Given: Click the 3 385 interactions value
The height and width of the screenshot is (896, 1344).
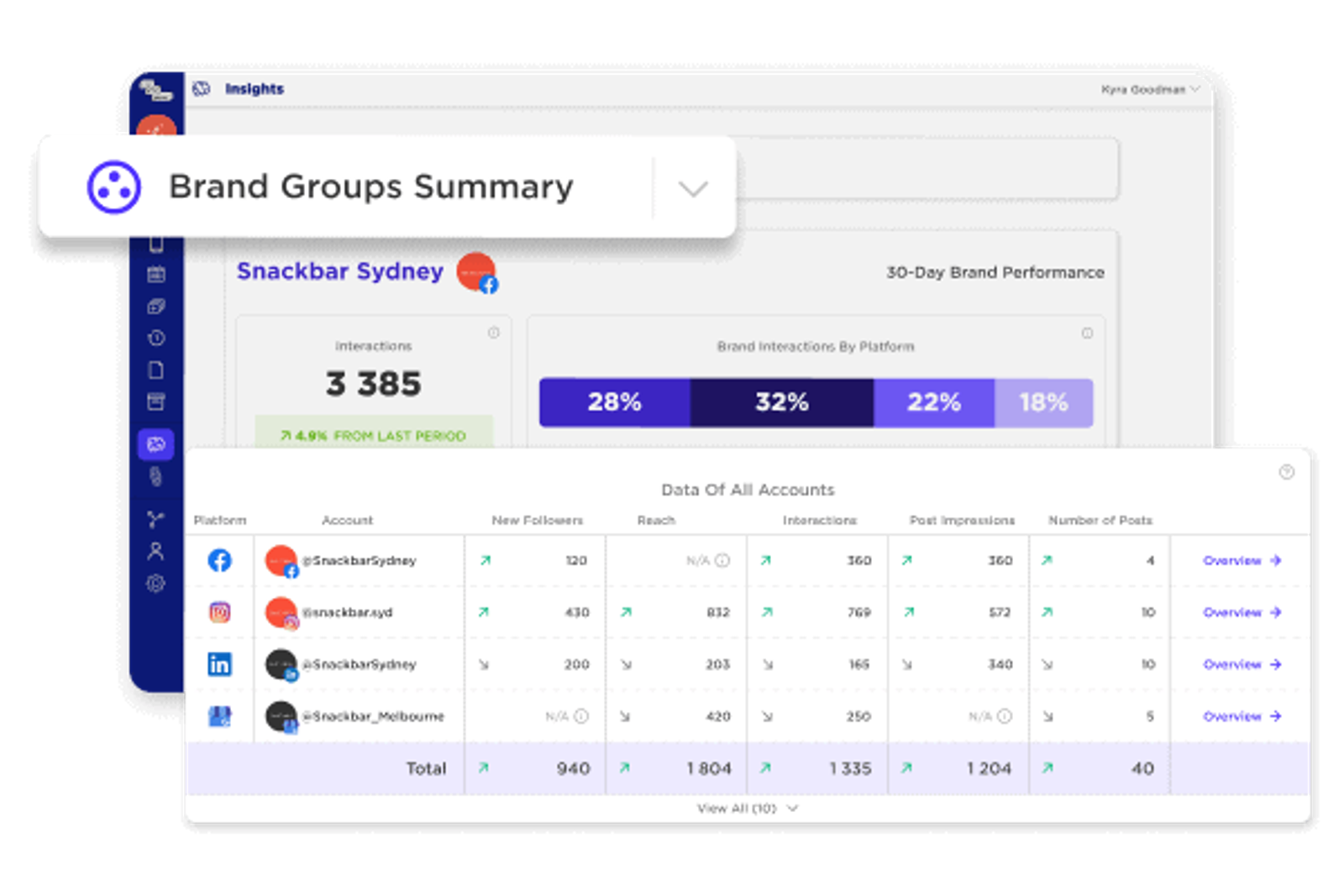Looking at the screenshot, I should tap(374, 384).
